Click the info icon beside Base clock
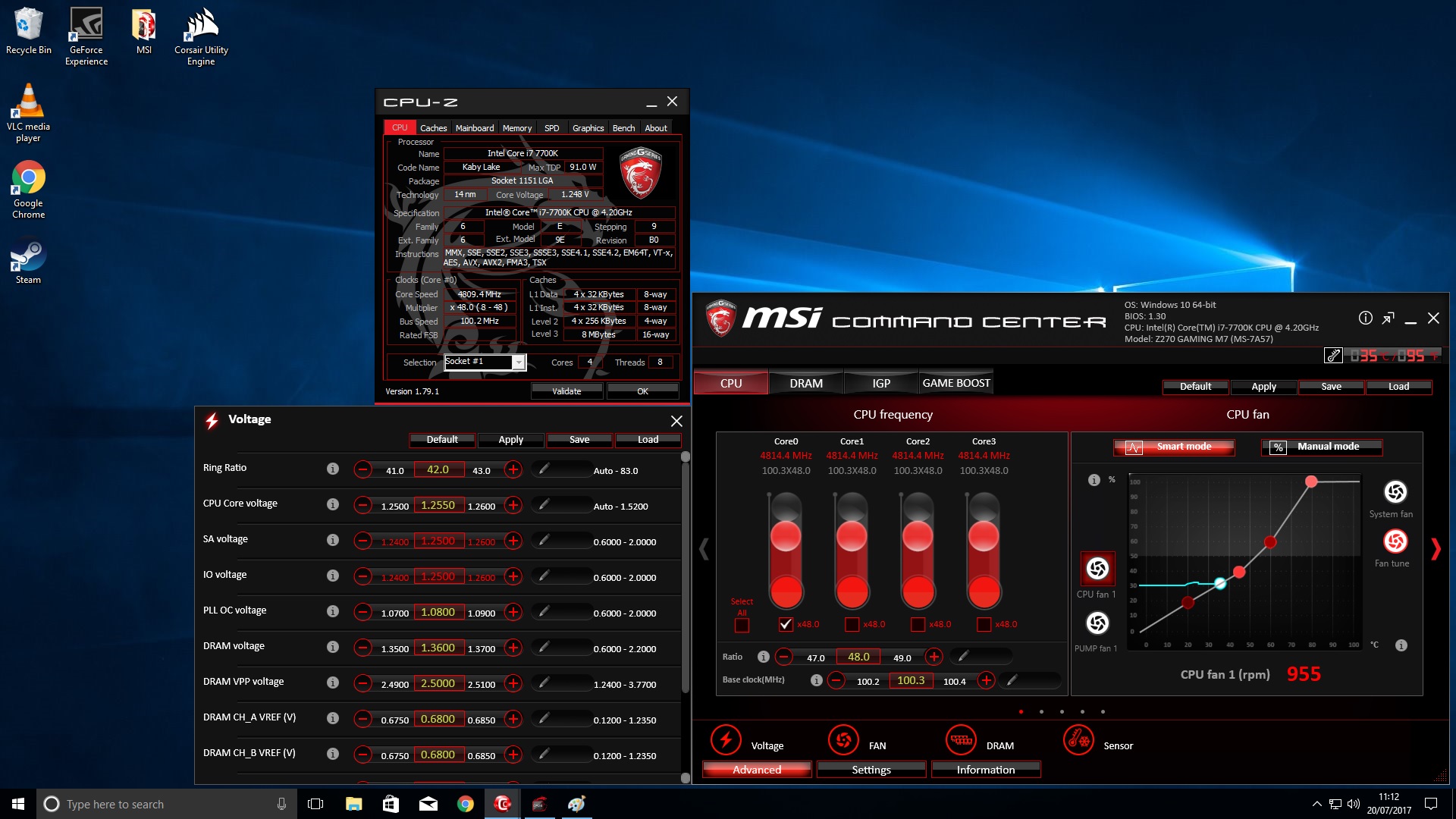The image size is (1456, 819). click(x=816, y=680)
